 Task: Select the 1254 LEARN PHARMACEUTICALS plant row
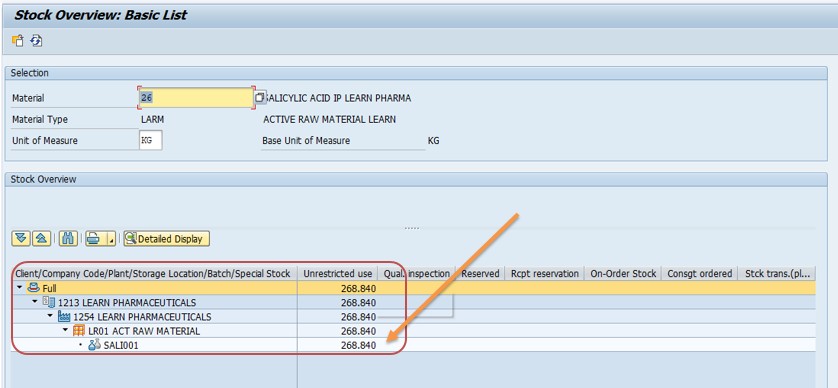142,317
